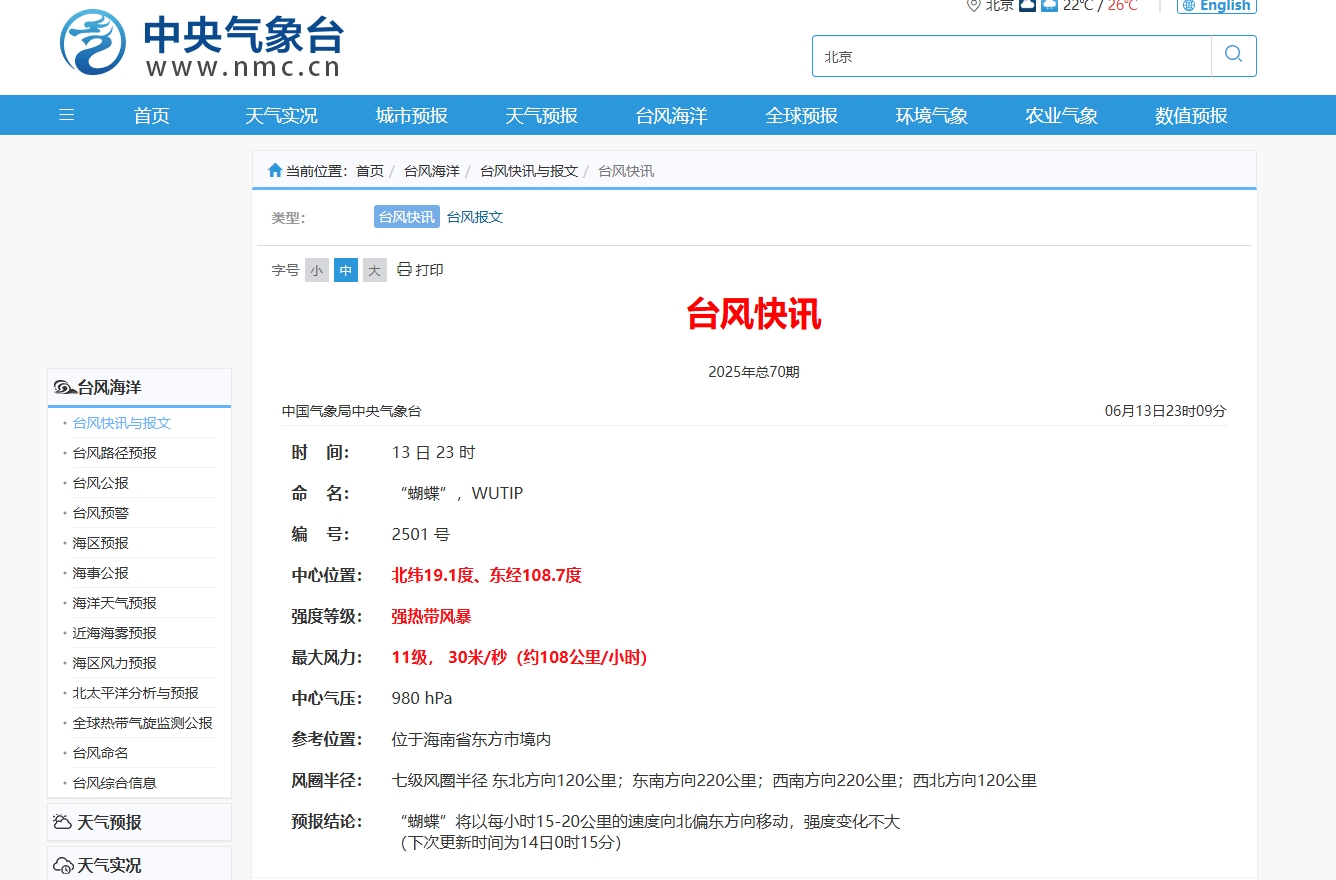Image resolution: width=1336 pixels, height=880 pixels.
Task: Open the hamburger menu icon in navbar
Action: pos(67,115)
